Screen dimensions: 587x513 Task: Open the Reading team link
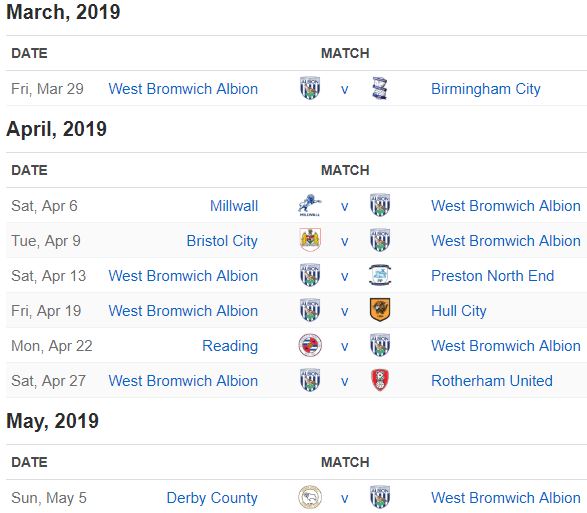click(x=230, y=346)
